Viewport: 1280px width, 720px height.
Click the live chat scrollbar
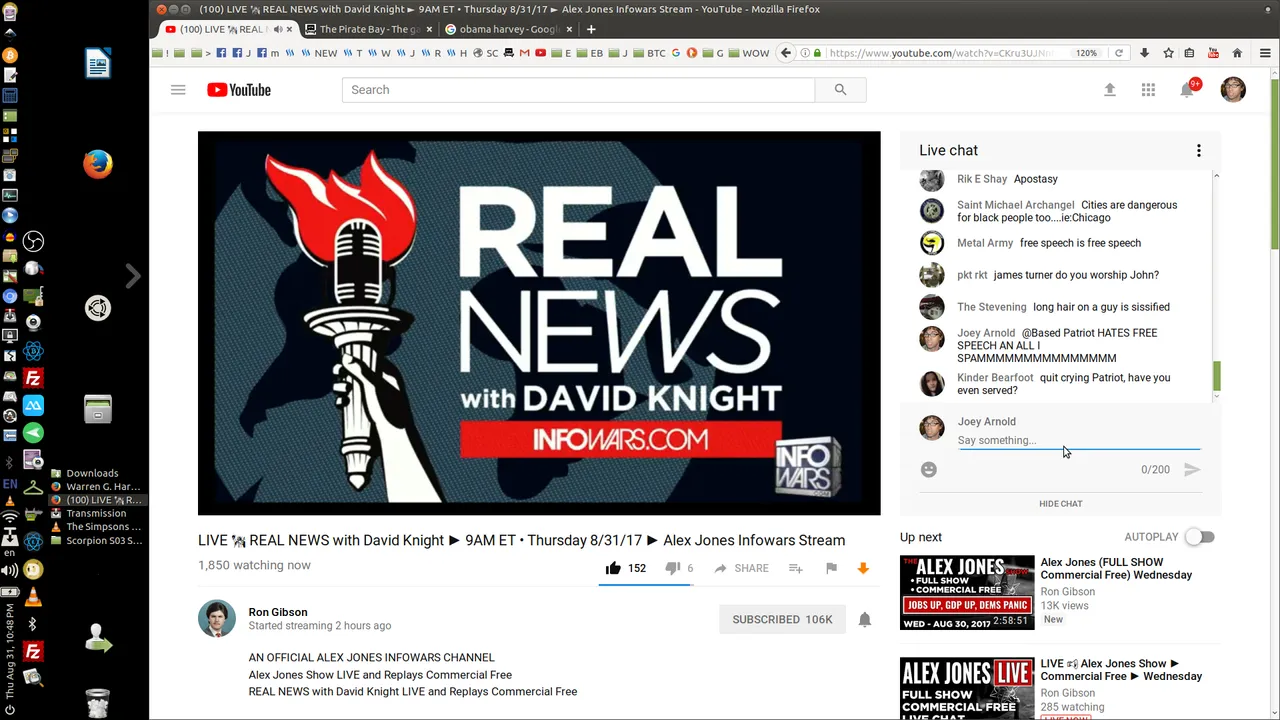[x=1216, y=377]
